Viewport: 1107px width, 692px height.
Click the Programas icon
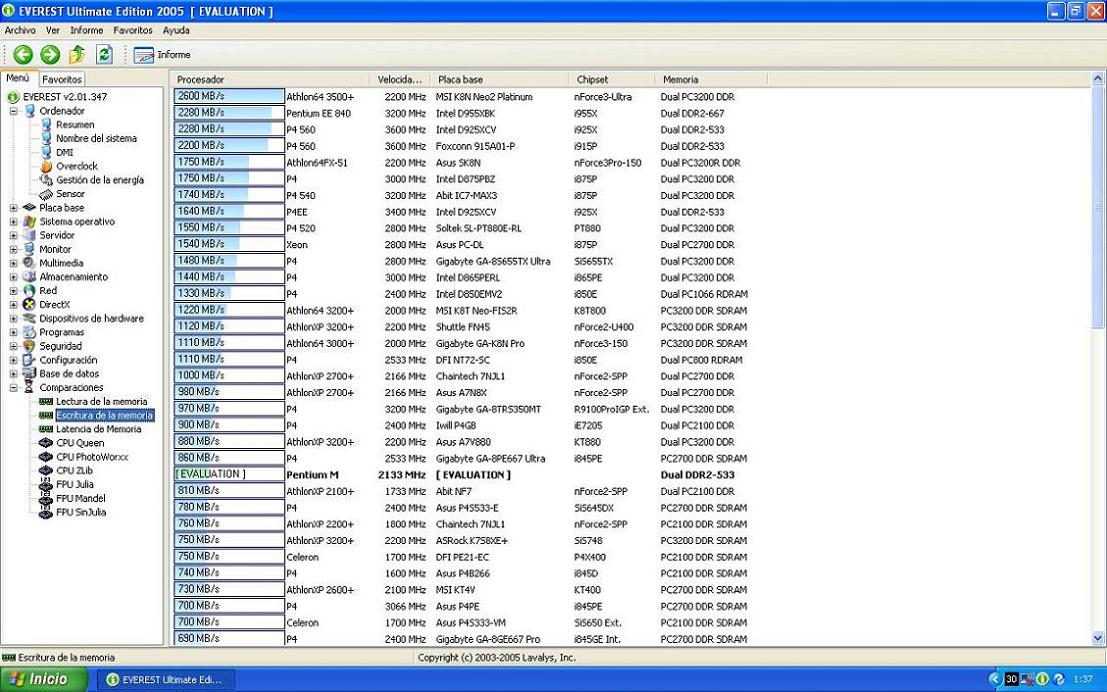coord(29,332)
